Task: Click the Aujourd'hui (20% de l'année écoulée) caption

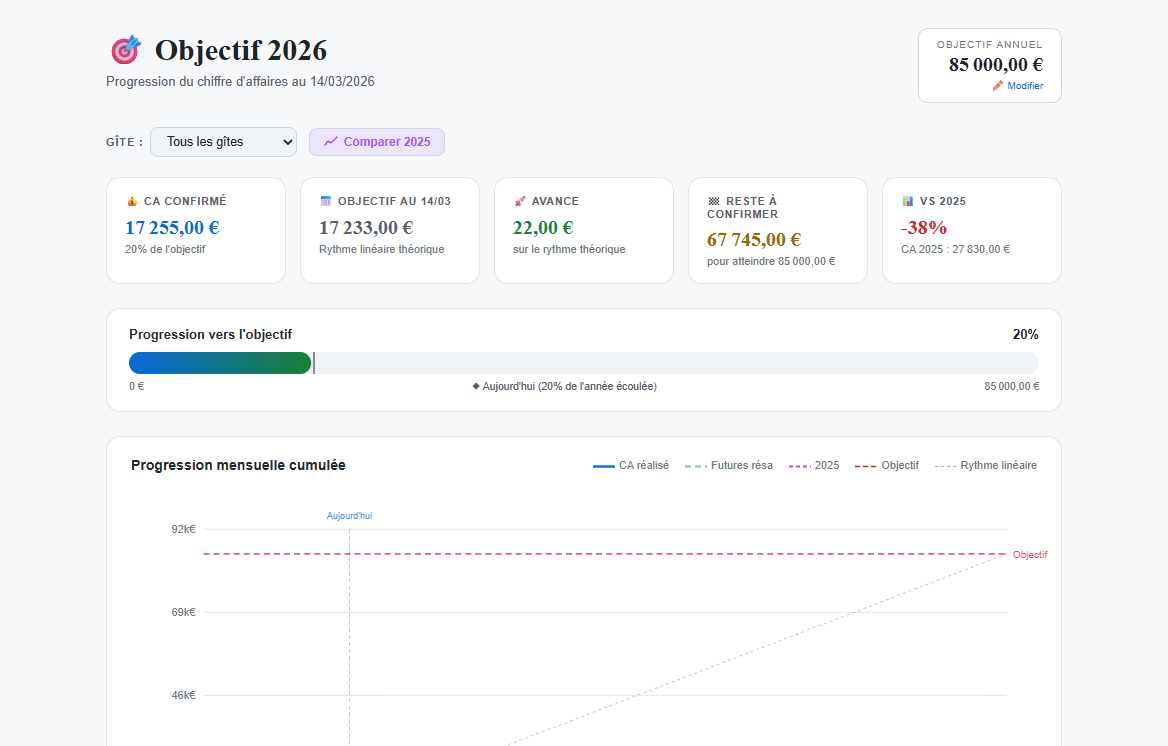Action: (565, 386)
